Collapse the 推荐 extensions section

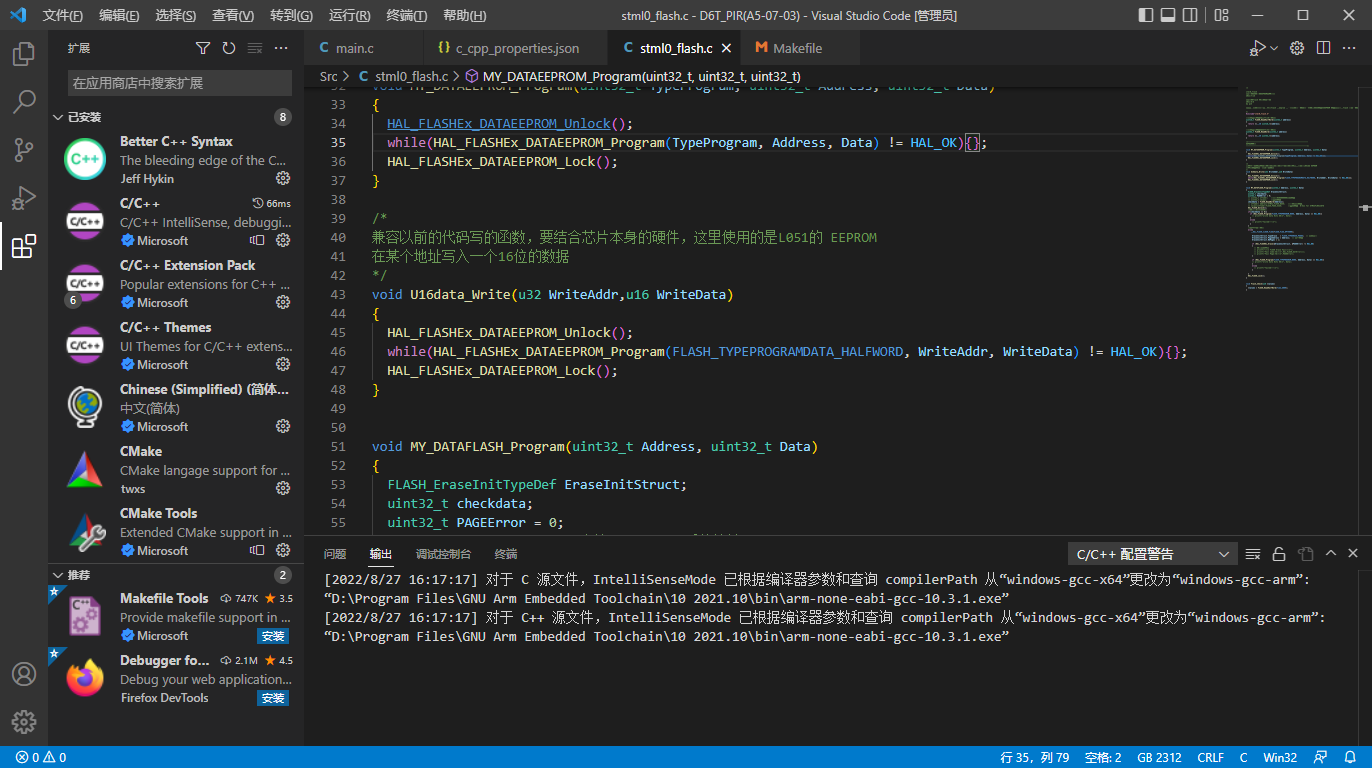[x=177, y=575]
